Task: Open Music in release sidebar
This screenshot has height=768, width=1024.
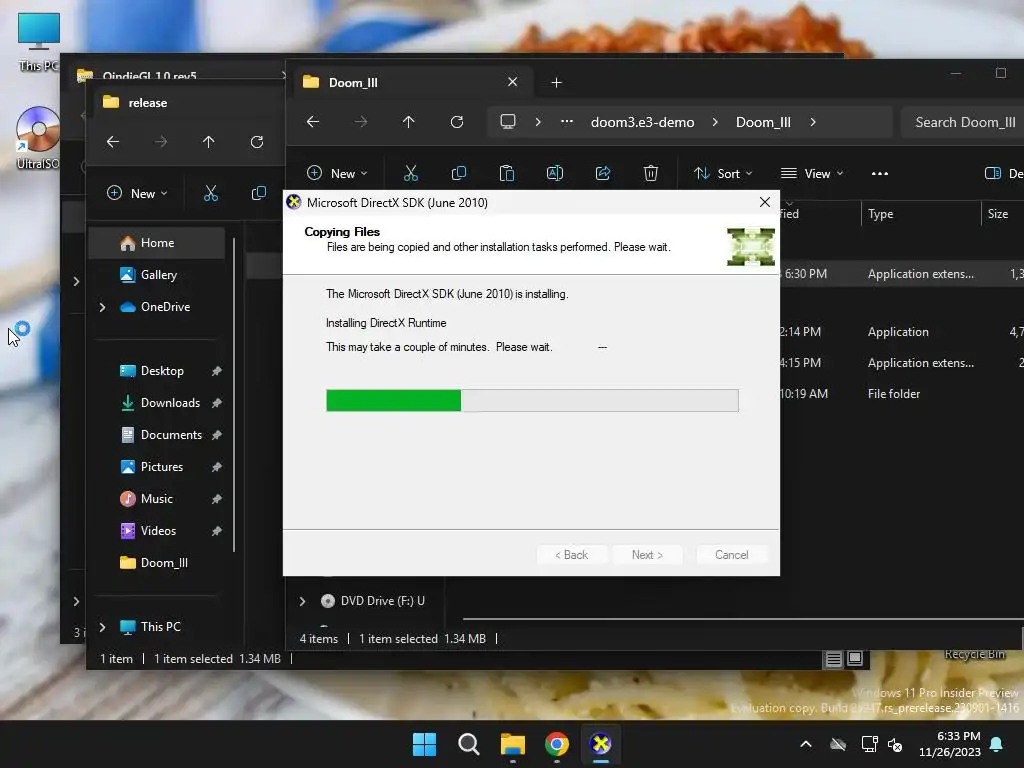Action: (157, 499)
